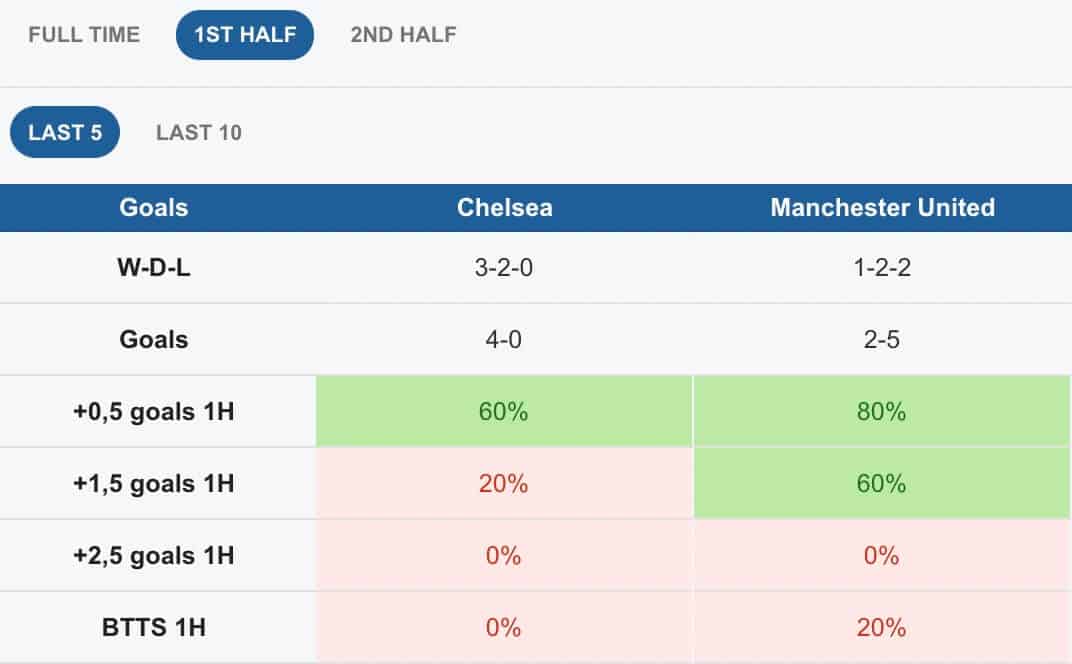The image size is (1072, 664).
Task: Click the Goals column header
Action: tap(154, 207)
